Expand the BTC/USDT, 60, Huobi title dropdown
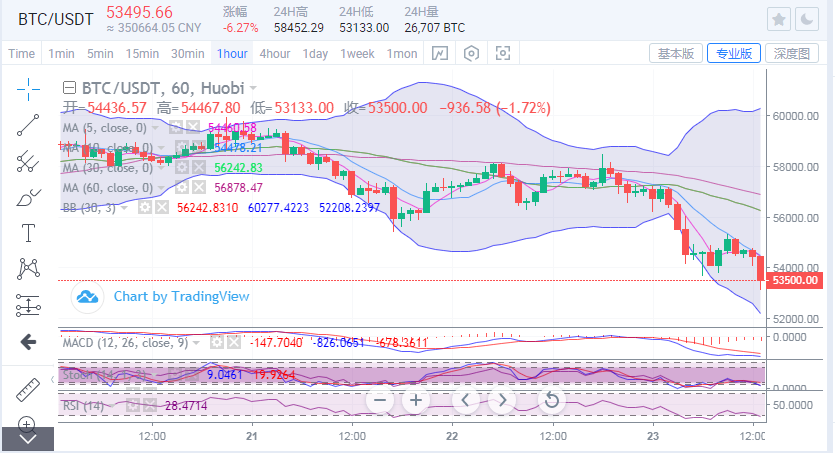This screenshot has height=453, width=835. 253,88
